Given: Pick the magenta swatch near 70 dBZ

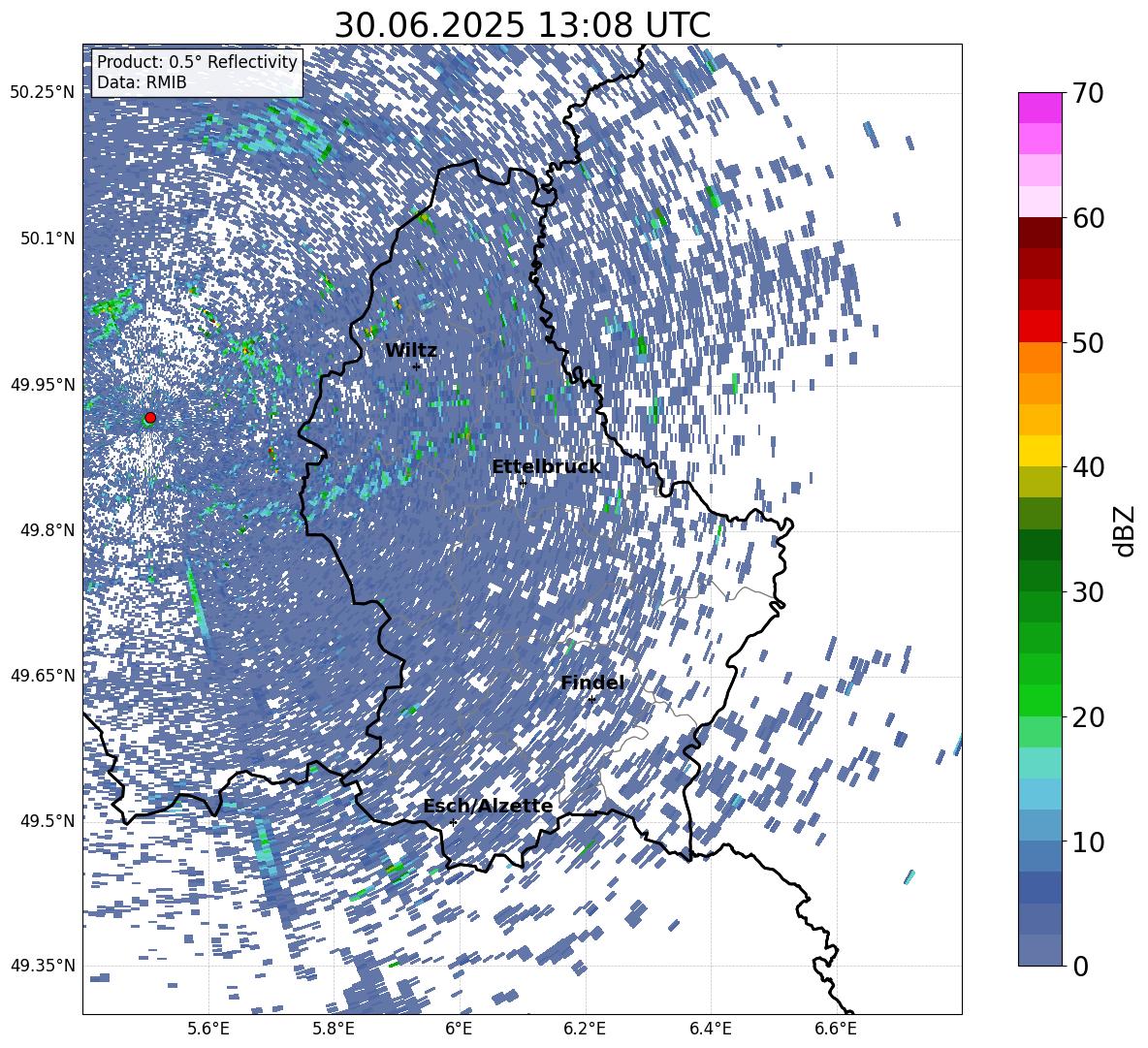Looking at the screenshot, I should pos(1039,108).
